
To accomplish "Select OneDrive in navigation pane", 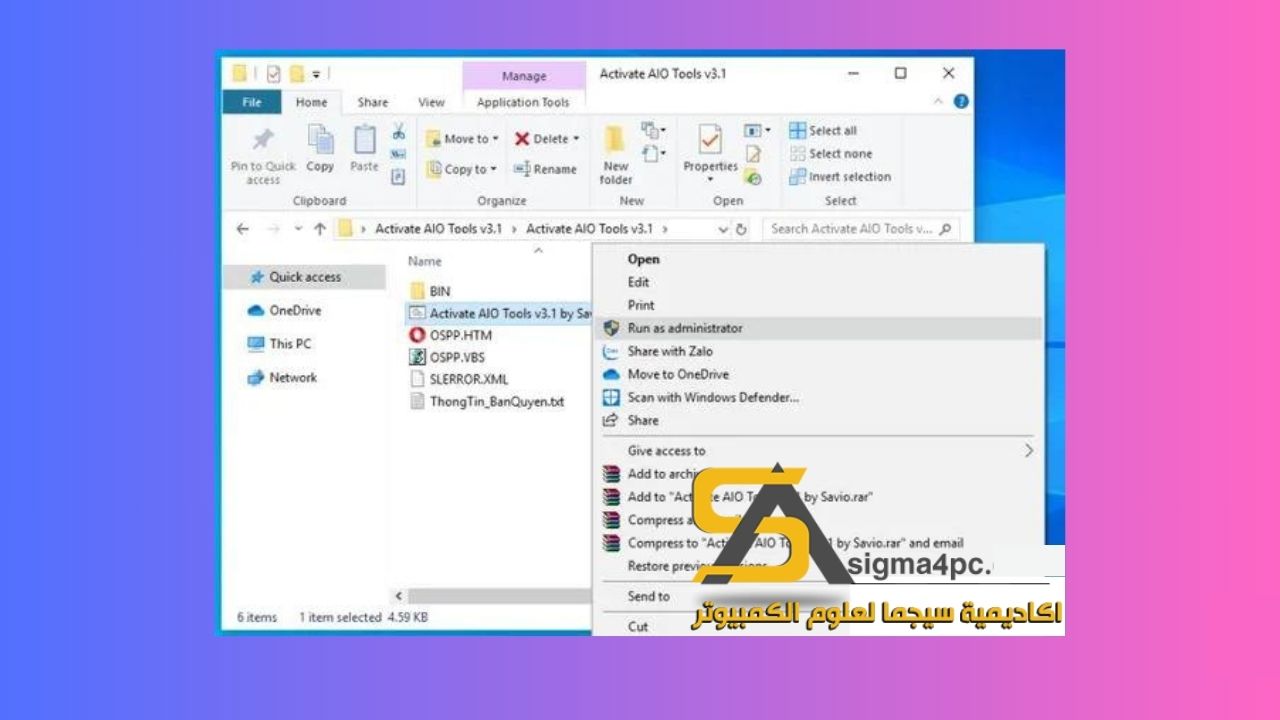I will (x=284, y=310).
